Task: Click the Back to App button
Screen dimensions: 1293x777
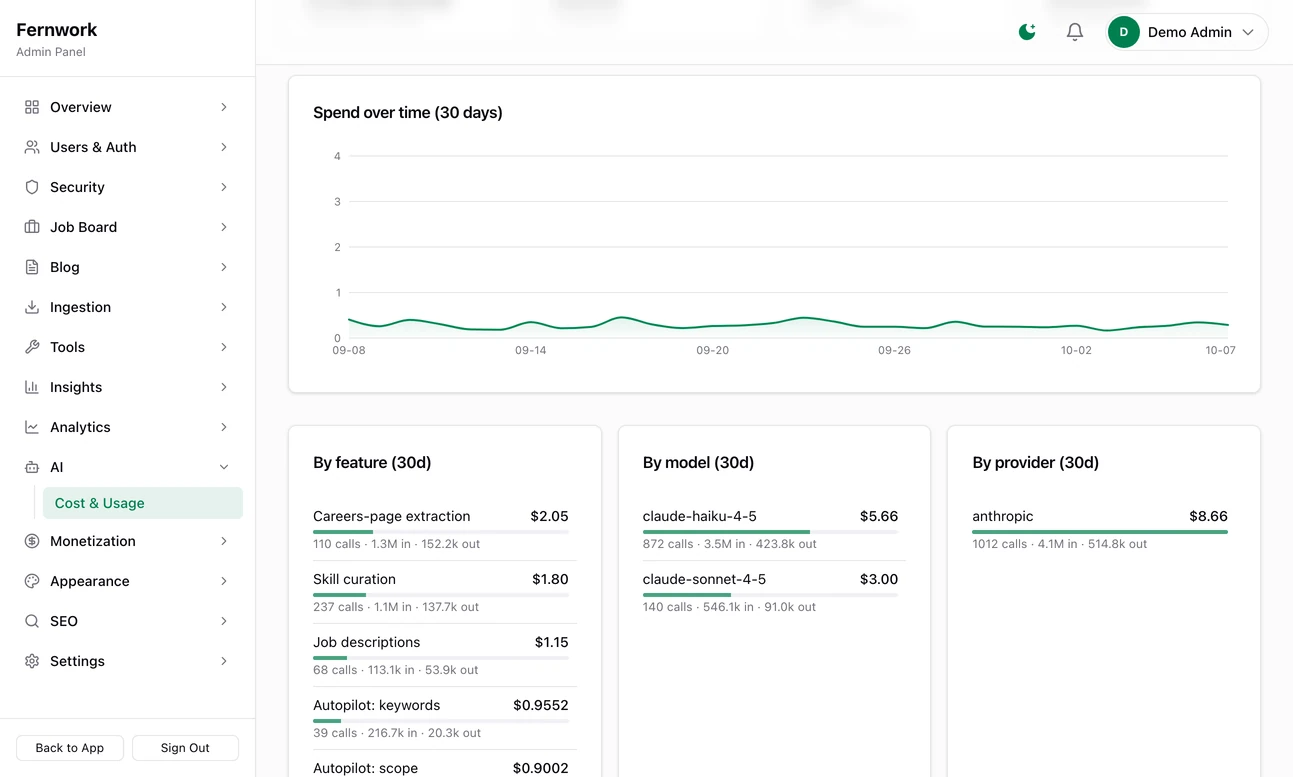Action: pyautogui.click(x=70, y=748)
